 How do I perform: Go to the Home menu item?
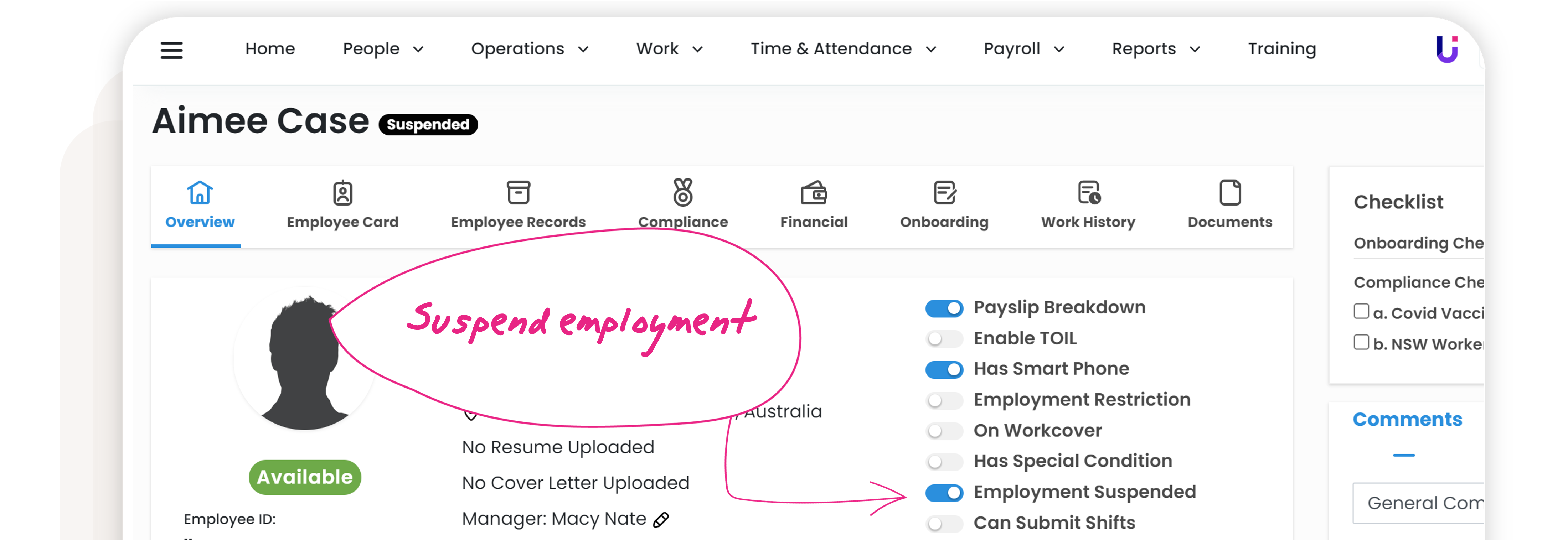click(x=270, y=49)
